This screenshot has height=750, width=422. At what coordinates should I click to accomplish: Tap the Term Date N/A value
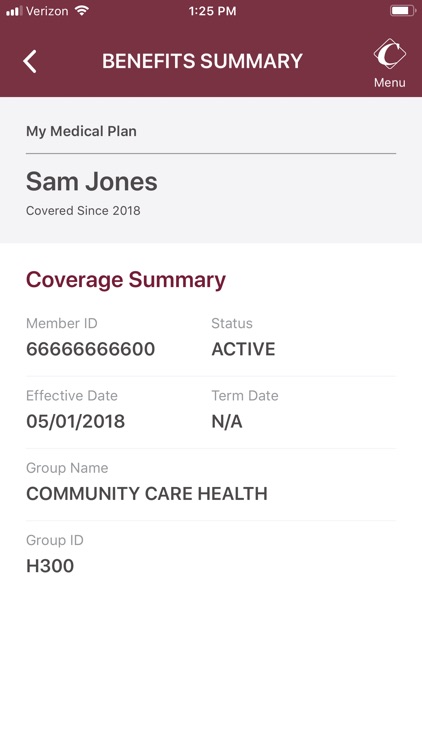(227, 421)
